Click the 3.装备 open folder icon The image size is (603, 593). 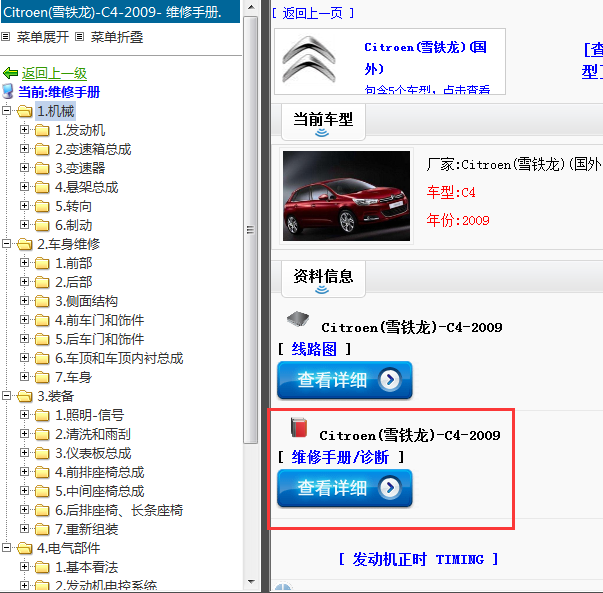25,396
